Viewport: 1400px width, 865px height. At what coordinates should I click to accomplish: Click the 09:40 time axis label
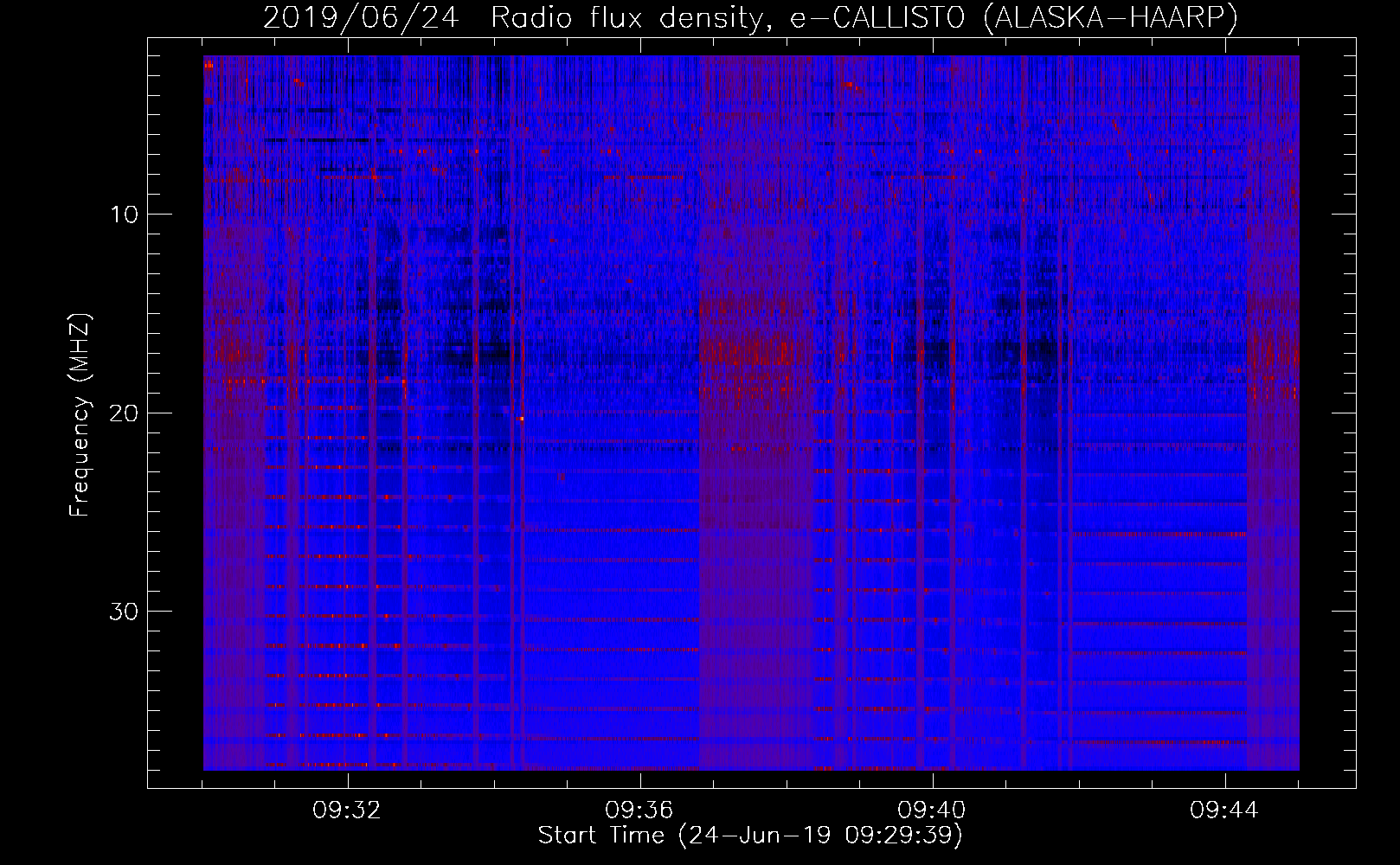click(932, 811)
